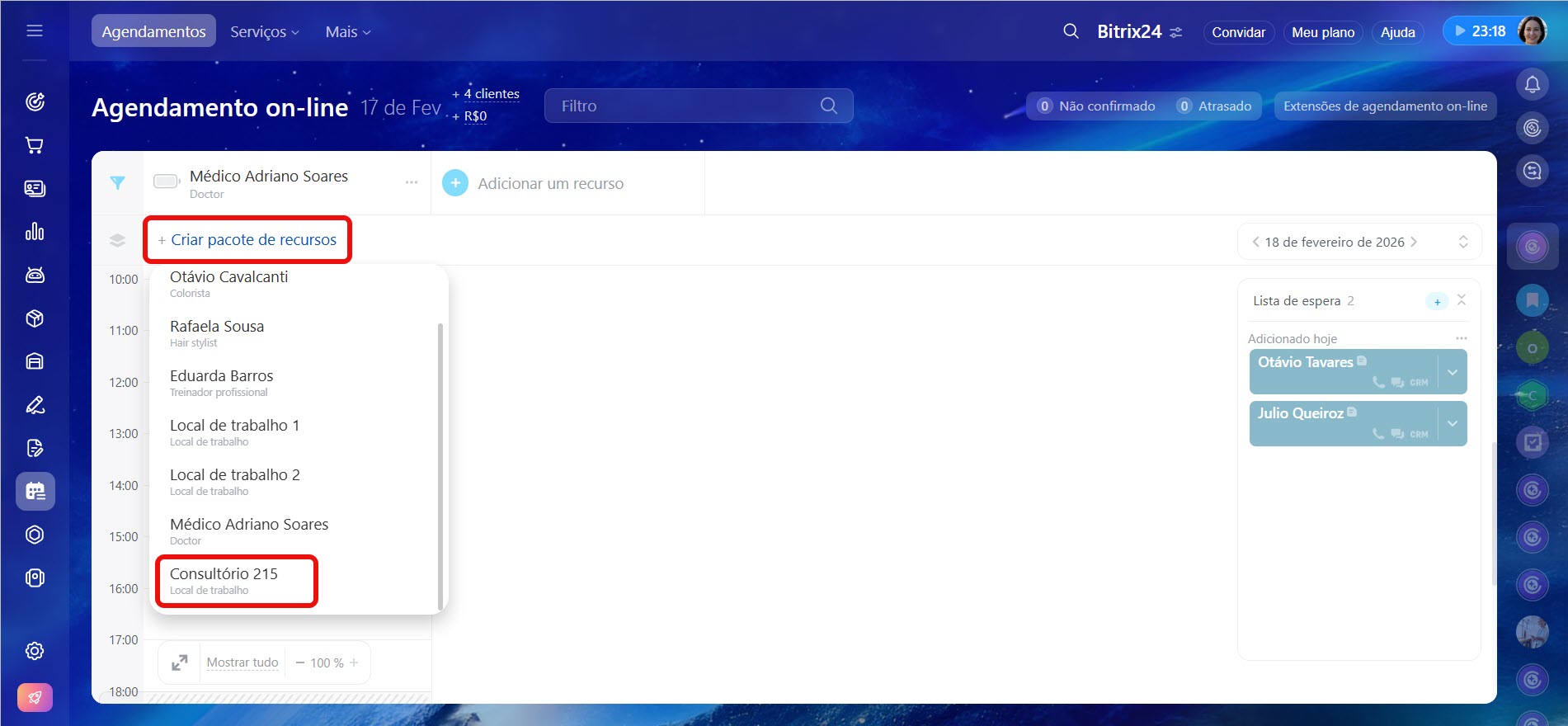The width and height of the screenshot is (1568, 726).
Task: Toggle the Não confirmado counter filter
Action: [1096, 106]
